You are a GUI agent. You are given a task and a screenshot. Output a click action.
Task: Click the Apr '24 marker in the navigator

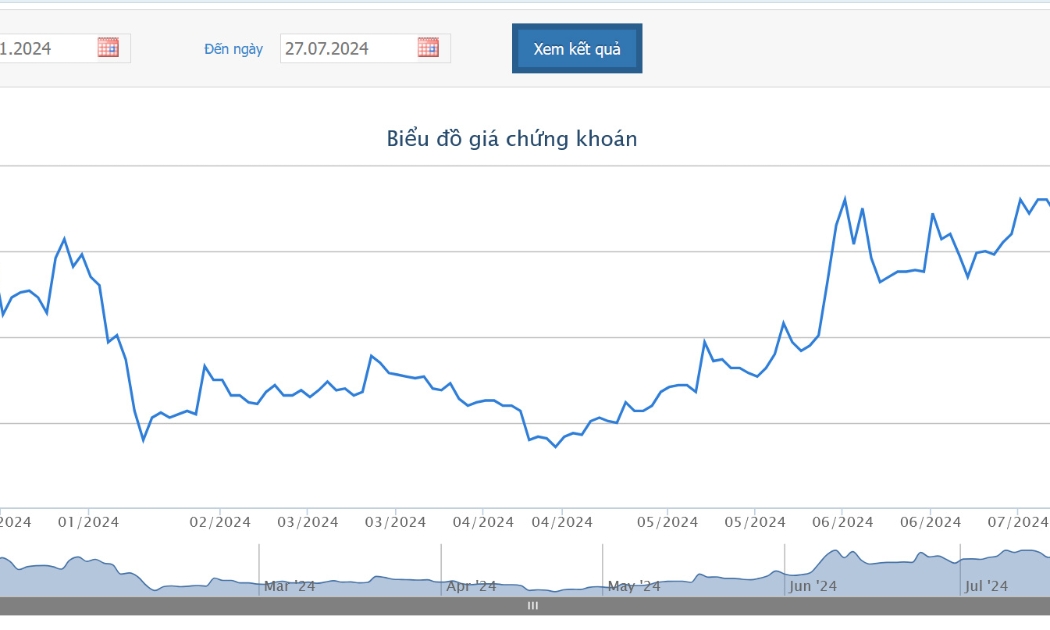tap(471, 586)
